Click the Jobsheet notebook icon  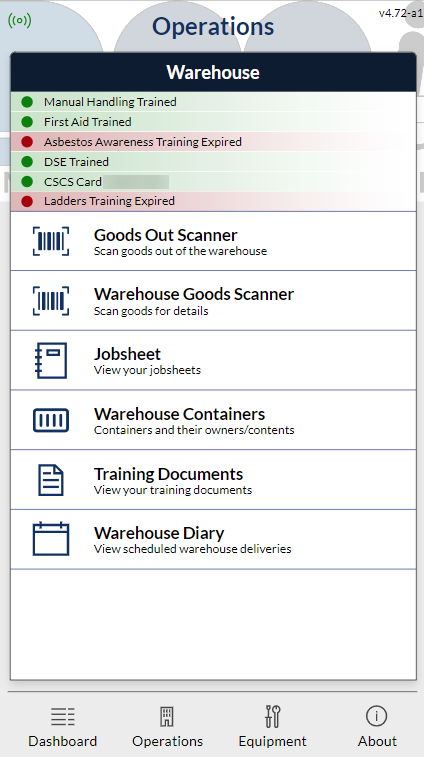[x=51, y=360]
